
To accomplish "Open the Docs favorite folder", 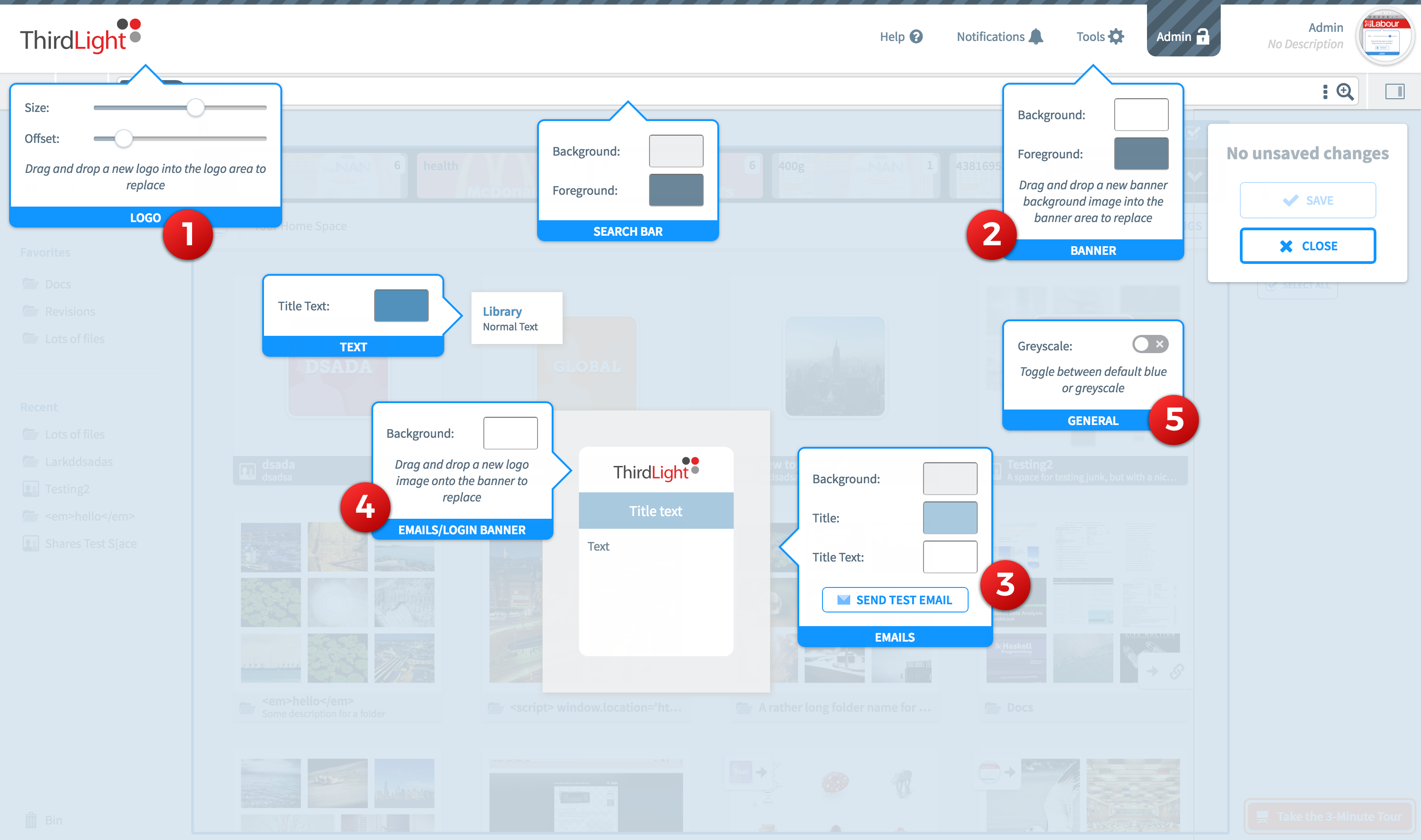I will (x=46, y=284).
